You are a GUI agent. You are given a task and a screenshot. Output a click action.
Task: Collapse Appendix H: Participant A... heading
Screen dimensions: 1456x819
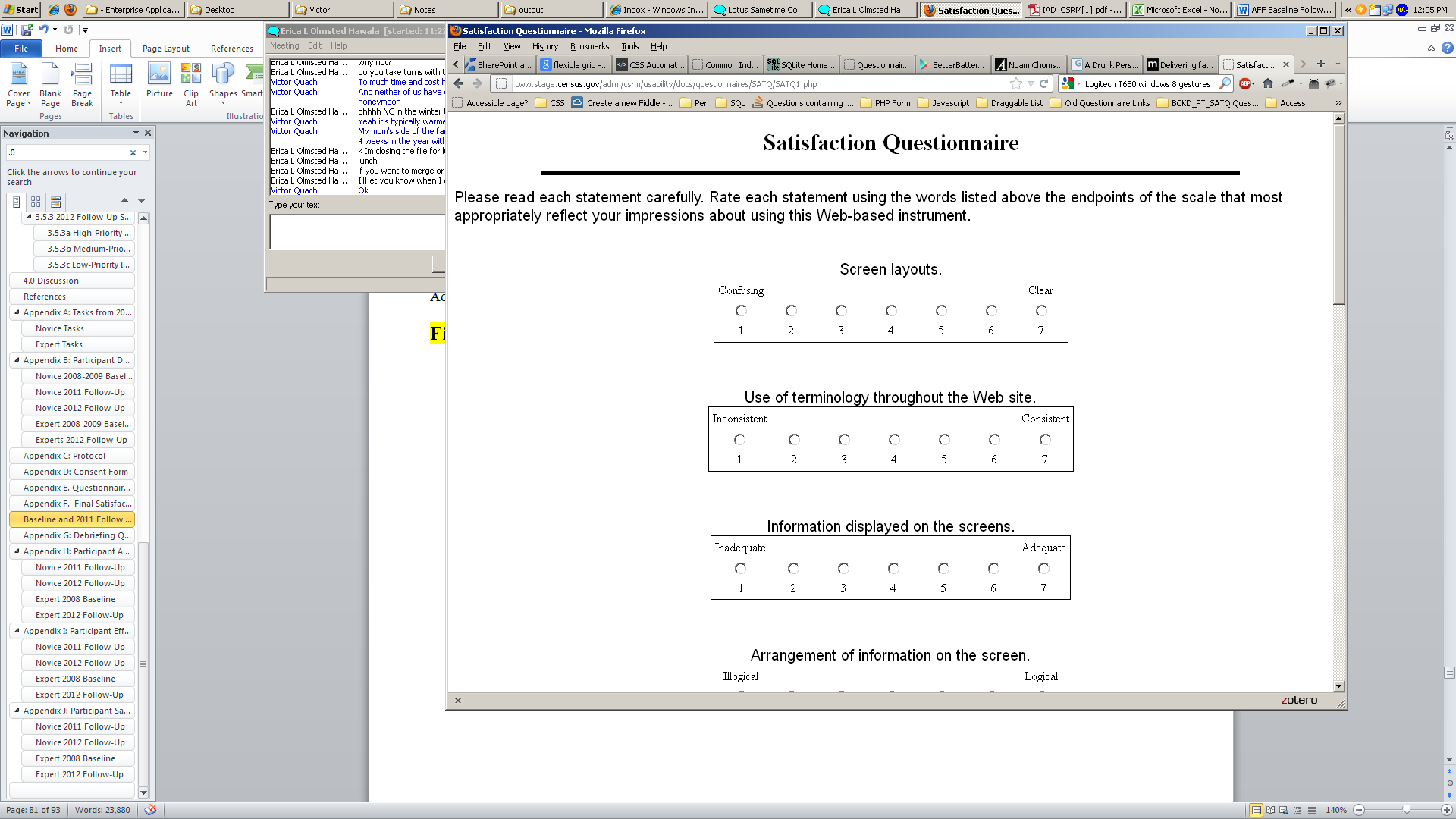point(17,551)
